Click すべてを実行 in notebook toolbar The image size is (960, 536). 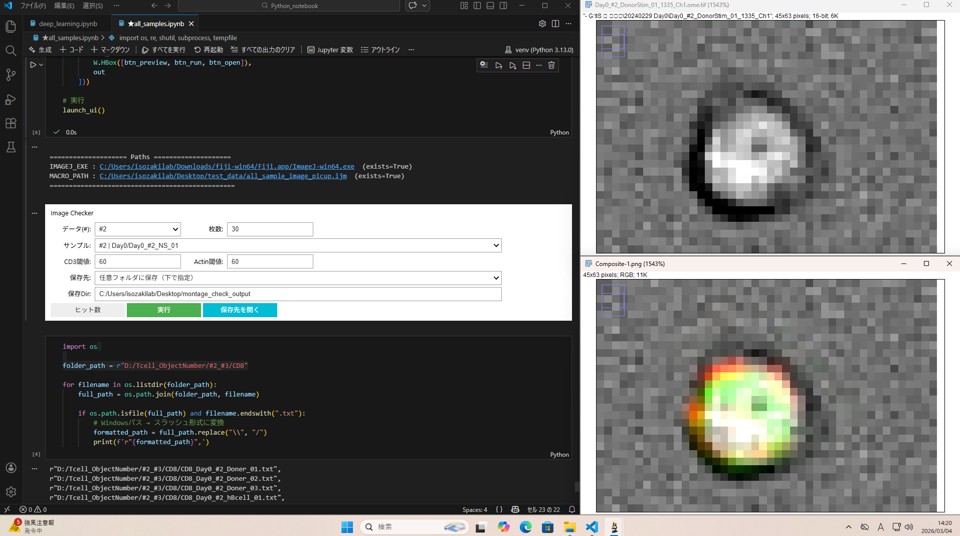tap(163, 50)
